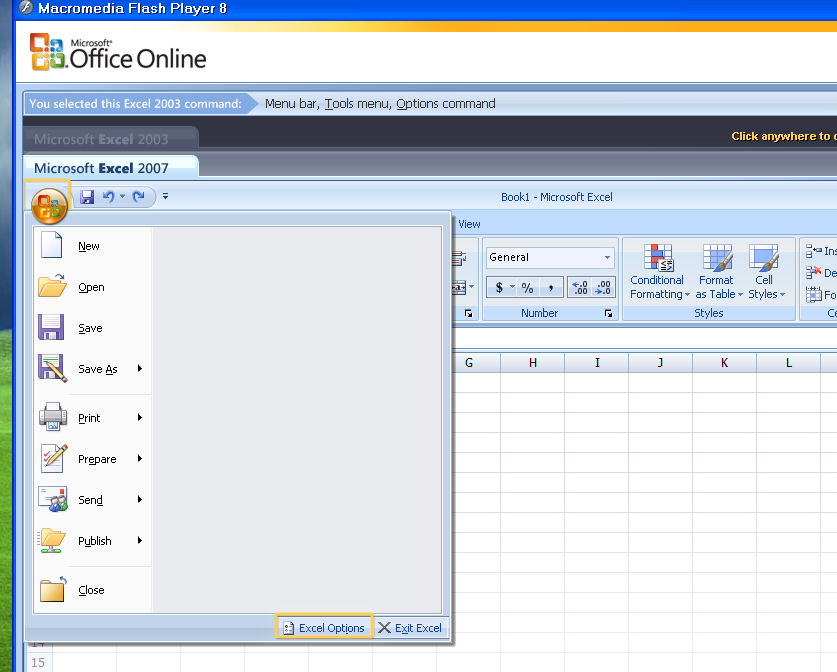Open the Format as Table gallery
This screenshot has height=672, width=837.
716,270
